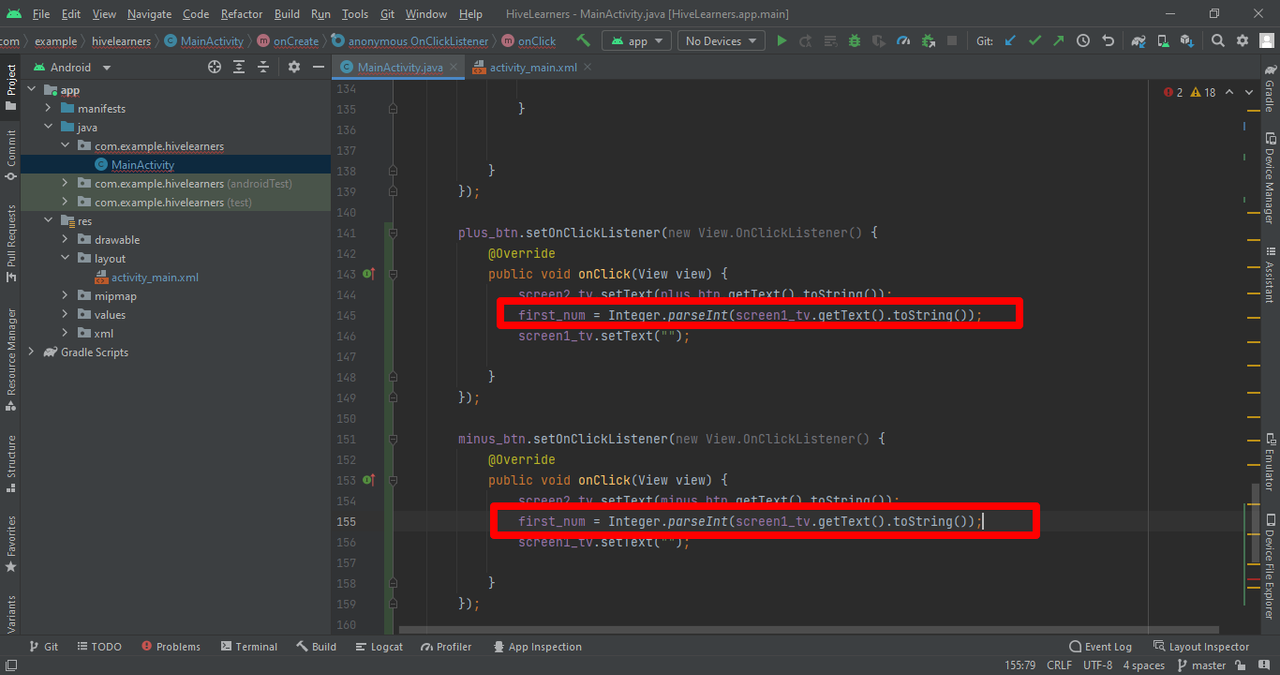Viewport: 1280px width, 675px height.
Task: Show Git history clock icon
Action: click(1083, 41)
